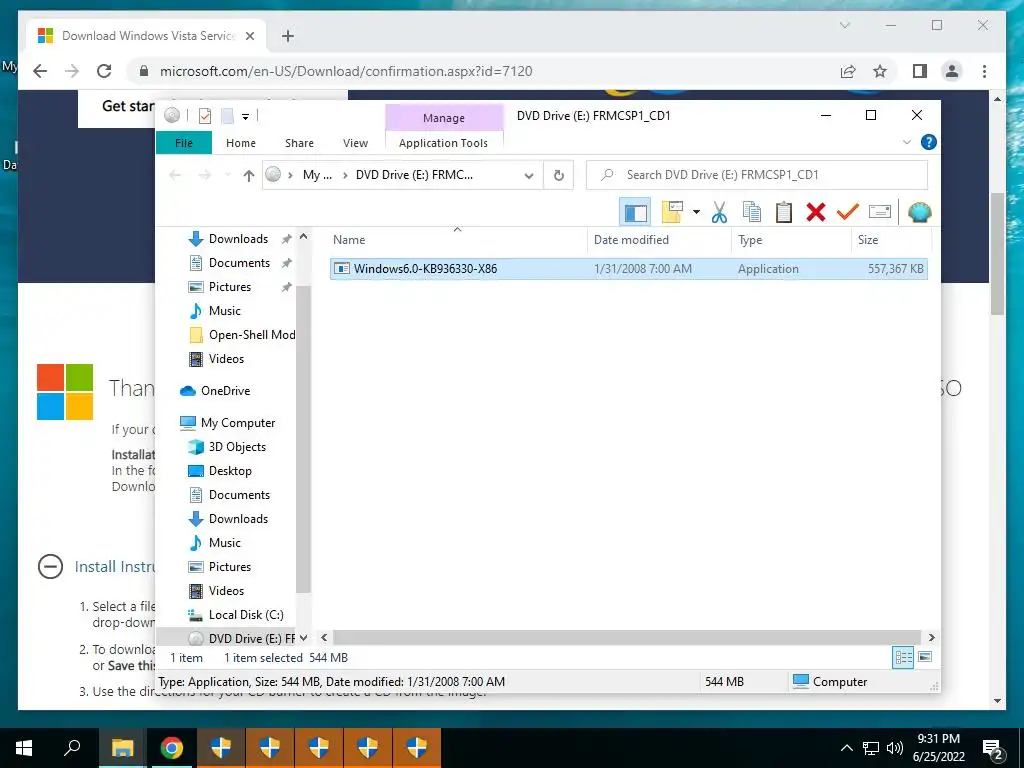Click the orange checkmark Properties icon
1024x768 pixels.
847,212
